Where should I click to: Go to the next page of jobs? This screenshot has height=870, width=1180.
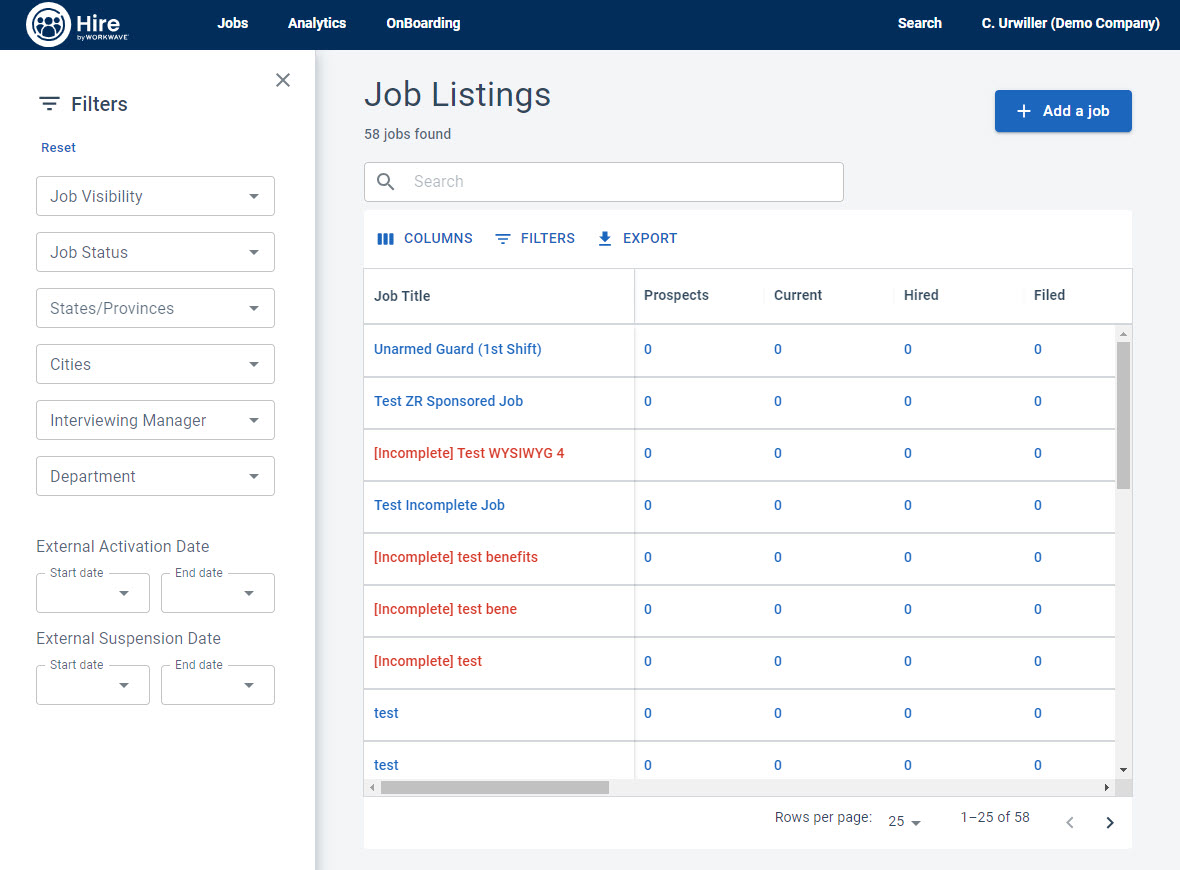[1109, 822]
